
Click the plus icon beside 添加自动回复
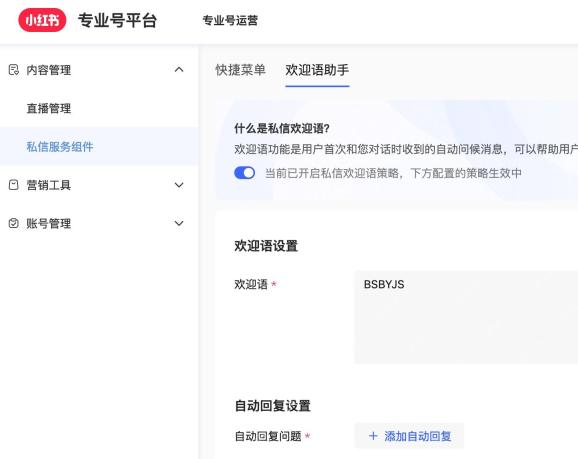[x=373, y=436]
